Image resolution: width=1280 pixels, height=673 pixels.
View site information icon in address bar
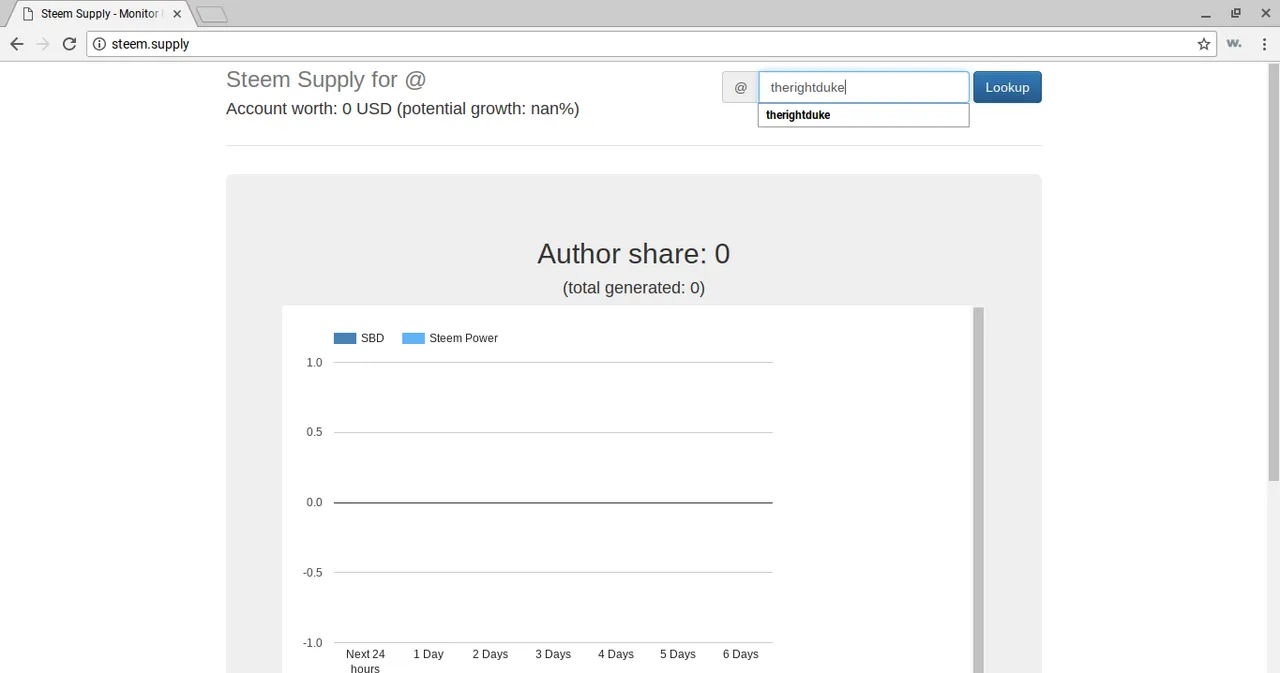tap(99, 44)
